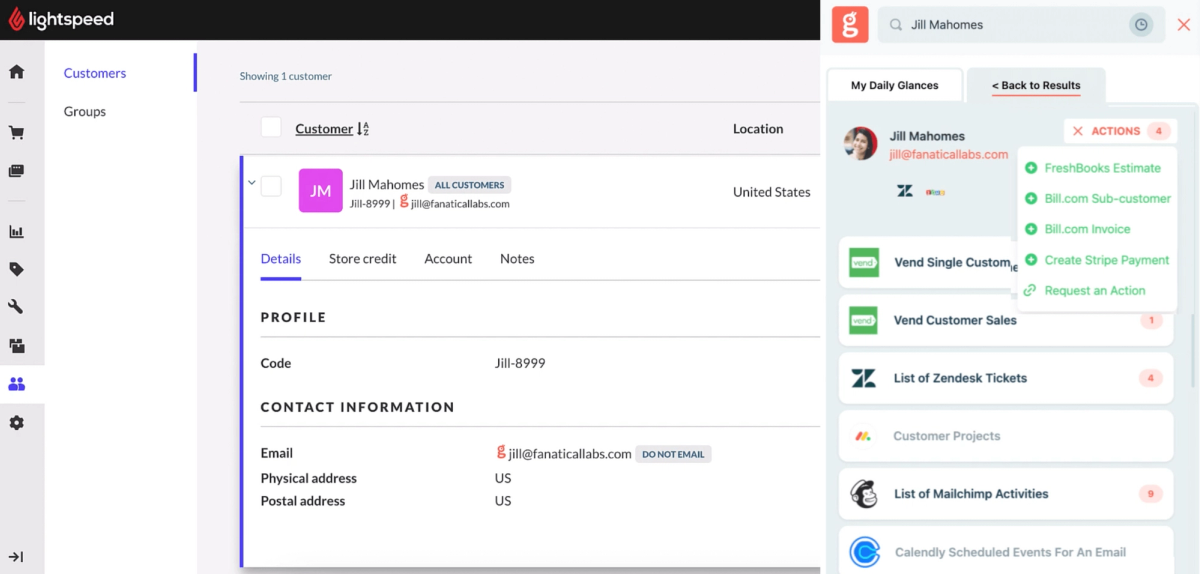This screenshot has width=1200, height=574.
Task: Open search history clock icon
Action: coord(1141,25)
